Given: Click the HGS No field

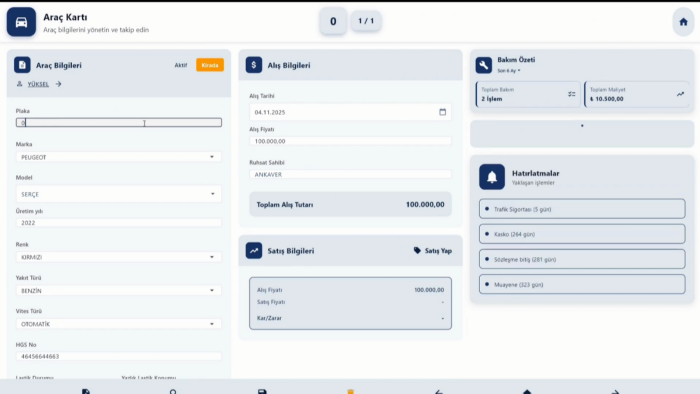Looking at the screenshot, I should click(x=119, y=356).
